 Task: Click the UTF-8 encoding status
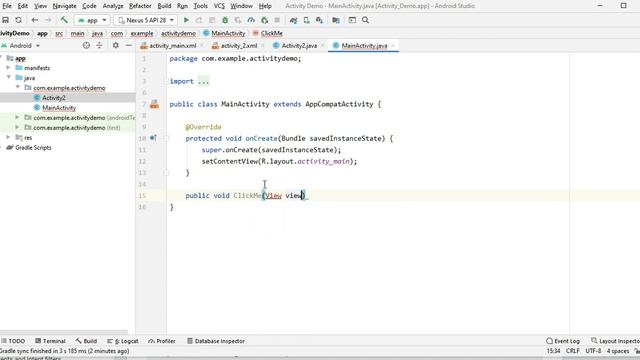[593, 351]
